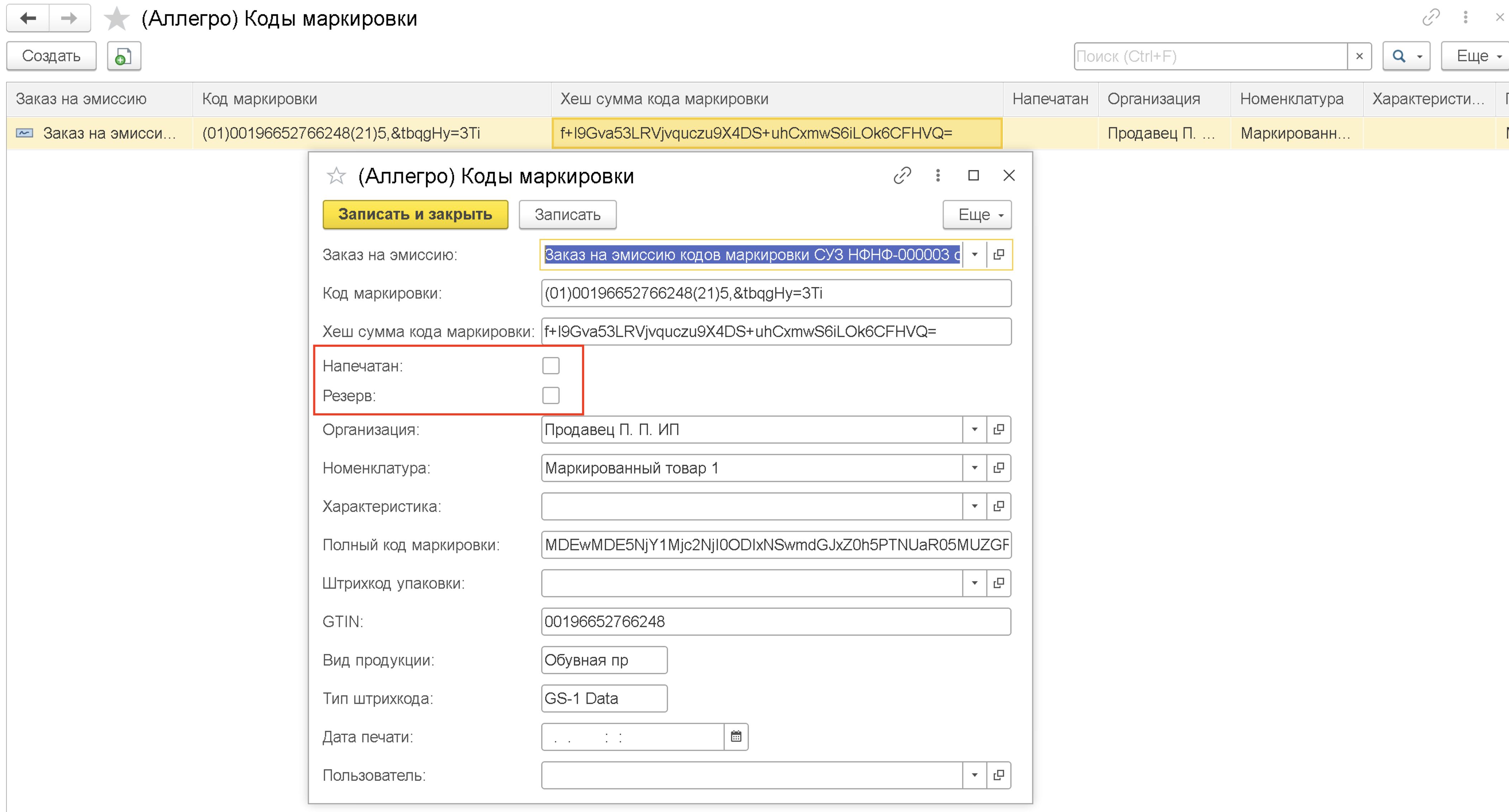
Task: Select table cell Продавец П. in list
Action: click(1164, 133)
